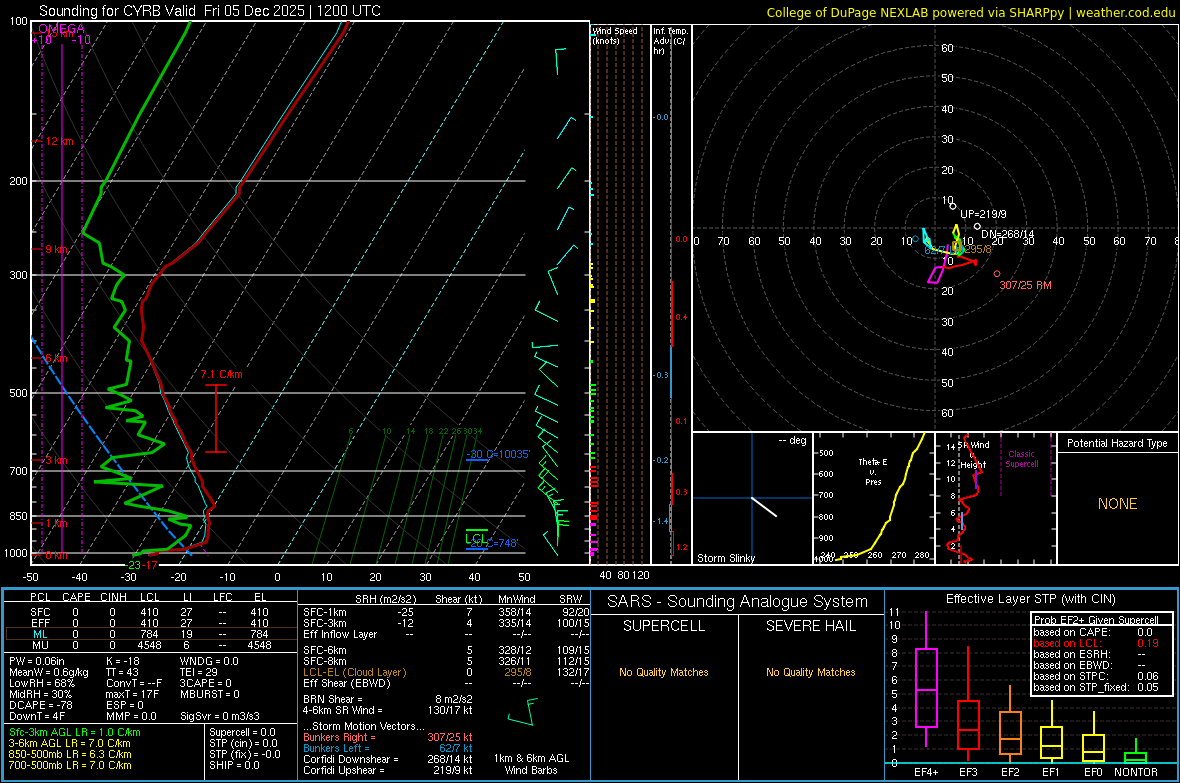This screenshot has width=1180, height=783.
Task: Click the 'STP (cin) = 0.0' value
Action: 243,743
